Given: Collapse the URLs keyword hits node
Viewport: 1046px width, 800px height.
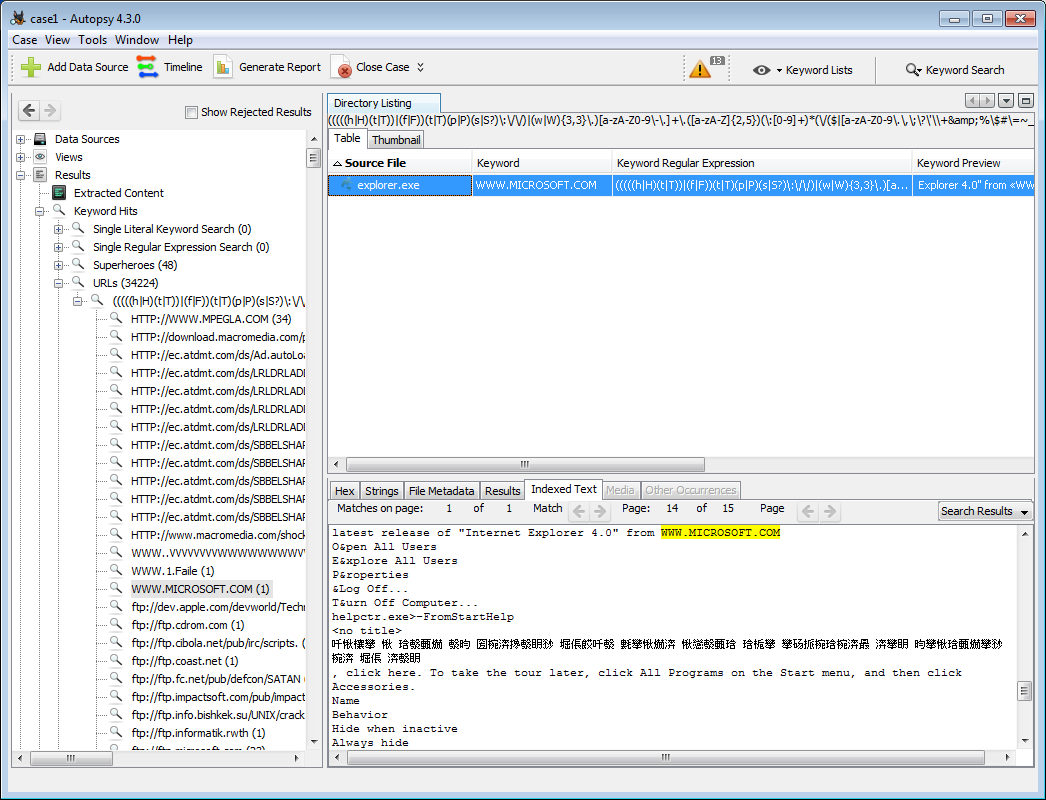Looking at the screenshot, I should coord(59,283).
